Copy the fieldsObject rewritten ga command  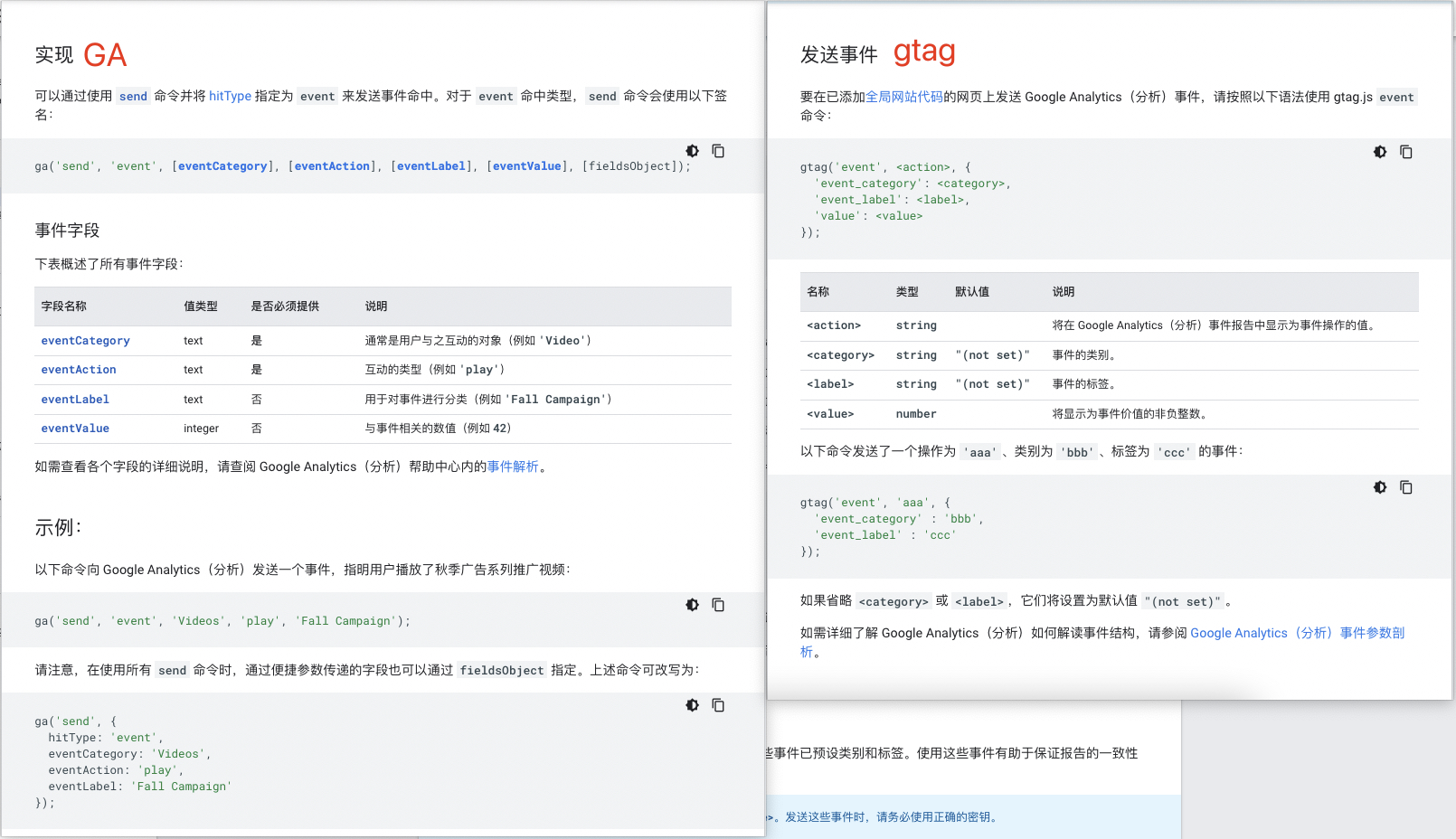pos(718,705)
